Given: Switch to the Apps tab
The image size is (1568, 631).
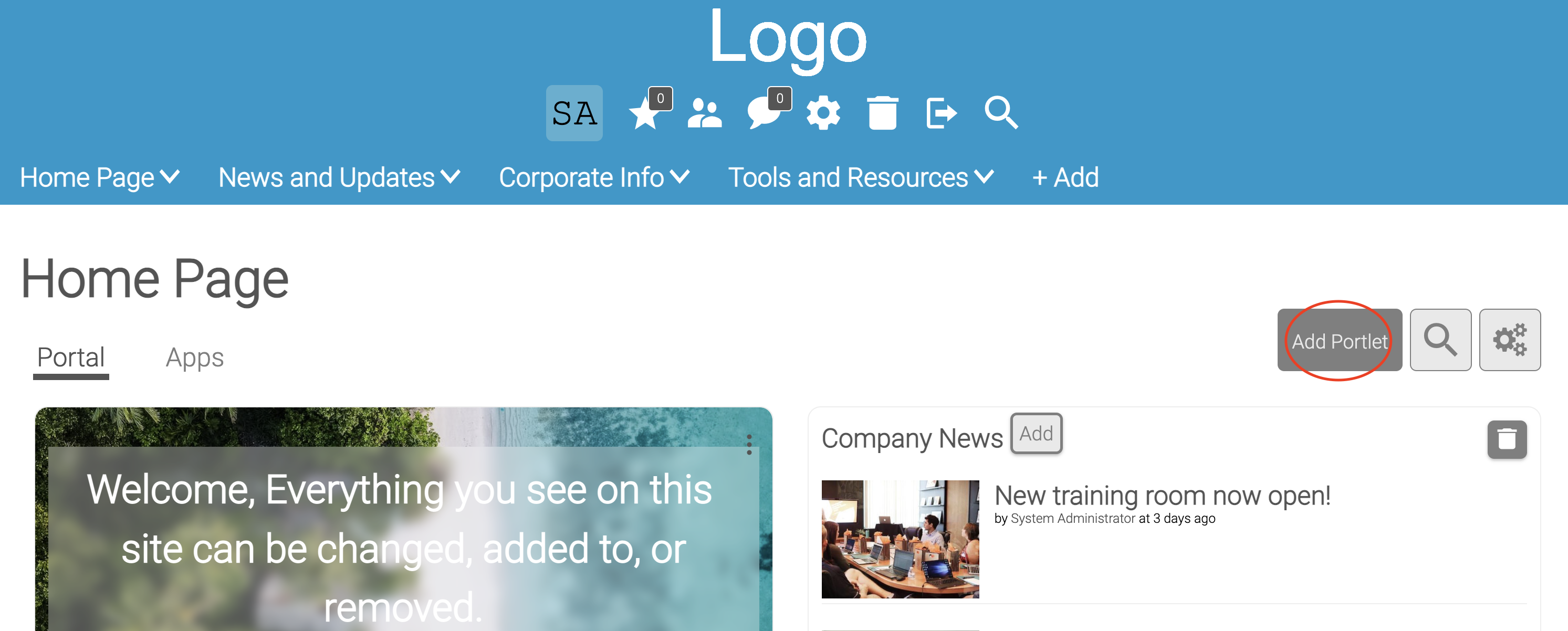Looking at the screenshot, I should pyautogui.click(x=194, y=358).
